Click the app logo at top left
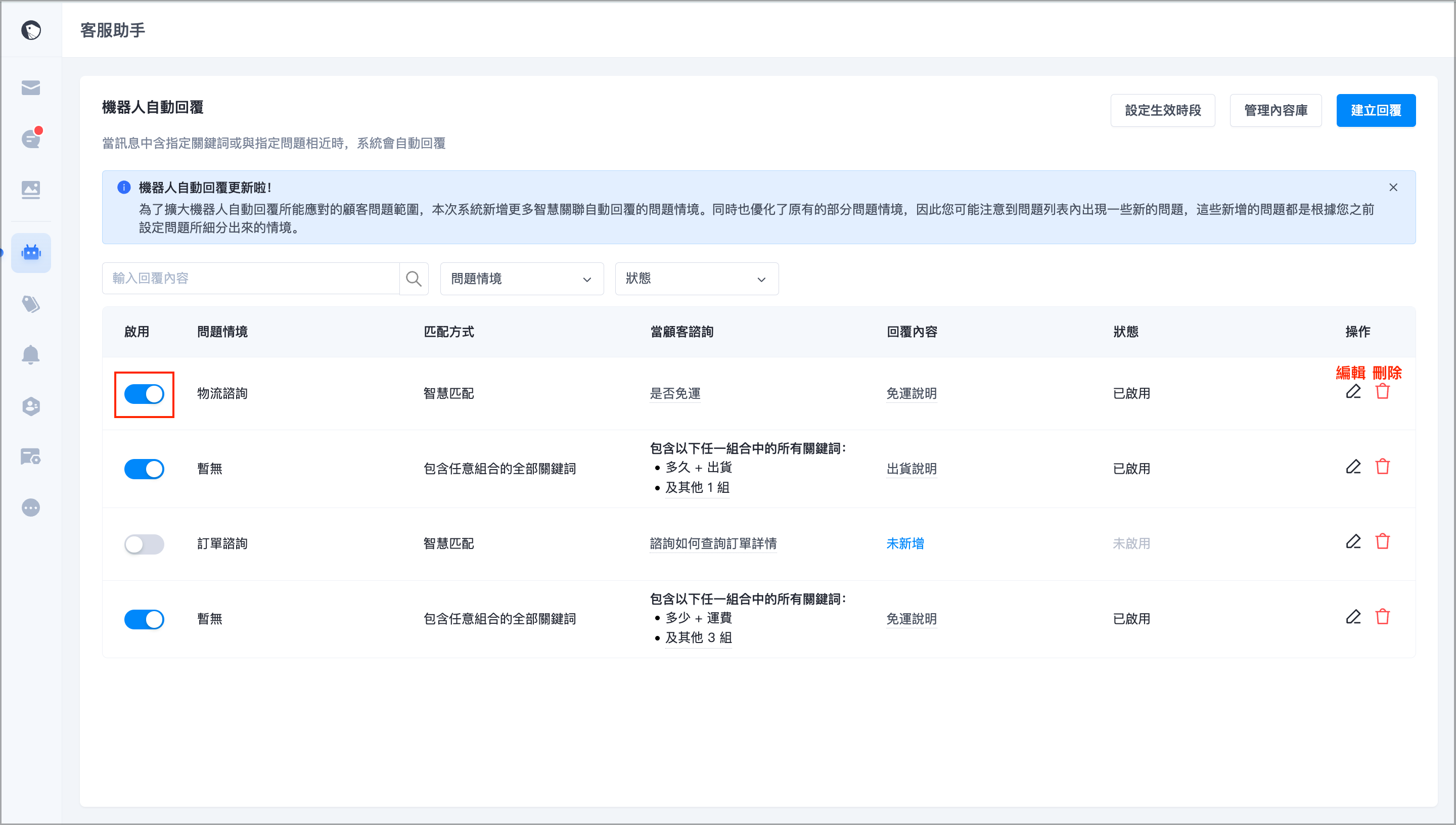The height and width of the screenshot is (825, 1456). (31, 29)
